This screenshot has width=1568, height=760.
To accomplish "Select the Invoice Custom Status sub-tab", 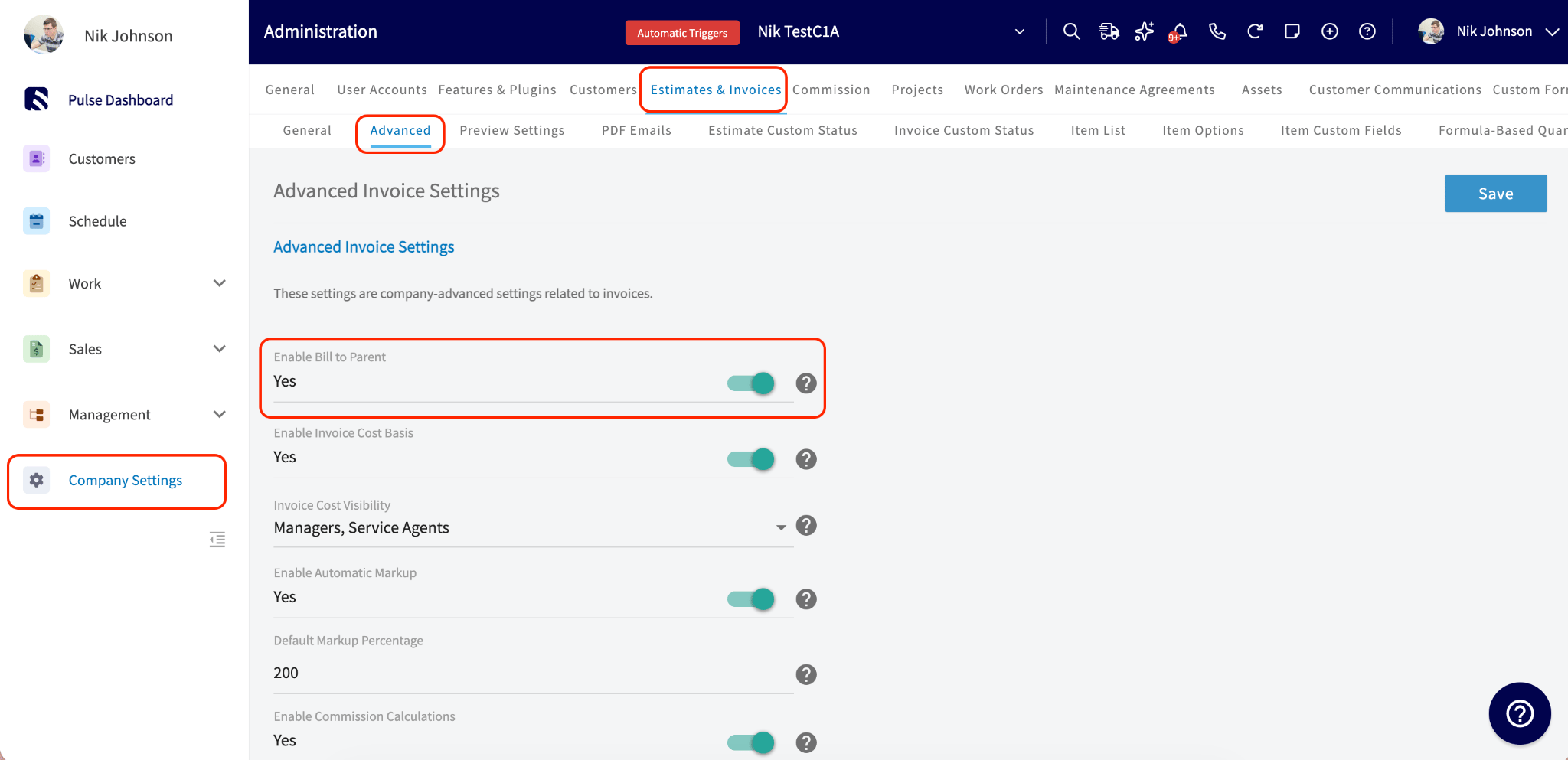I will coord(964,130).
